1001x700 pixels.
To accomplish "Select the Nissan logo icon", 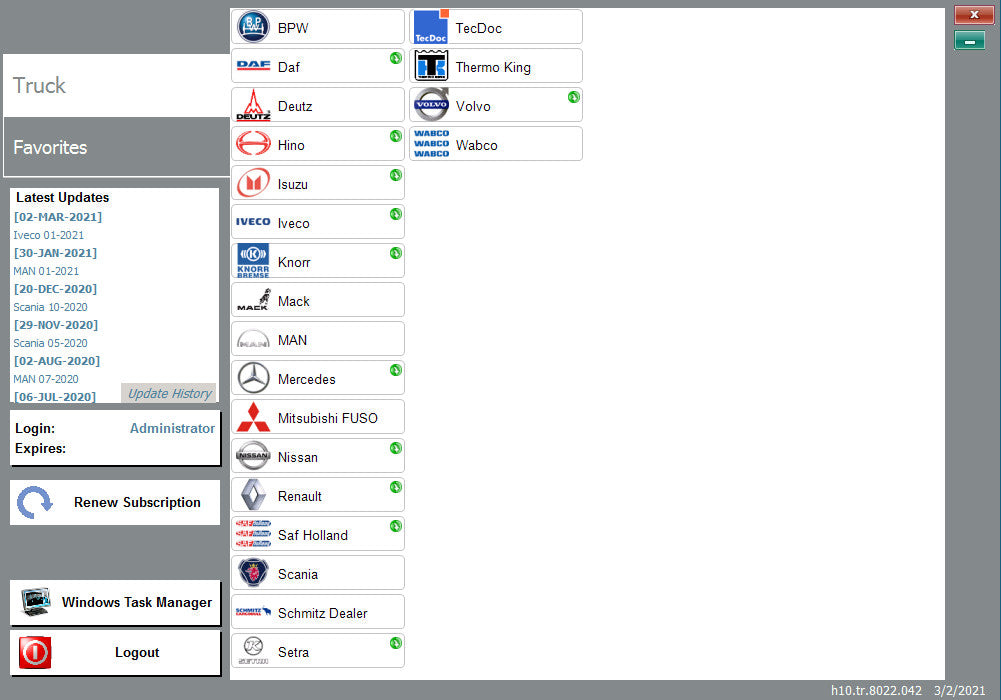I will point(253,456).
